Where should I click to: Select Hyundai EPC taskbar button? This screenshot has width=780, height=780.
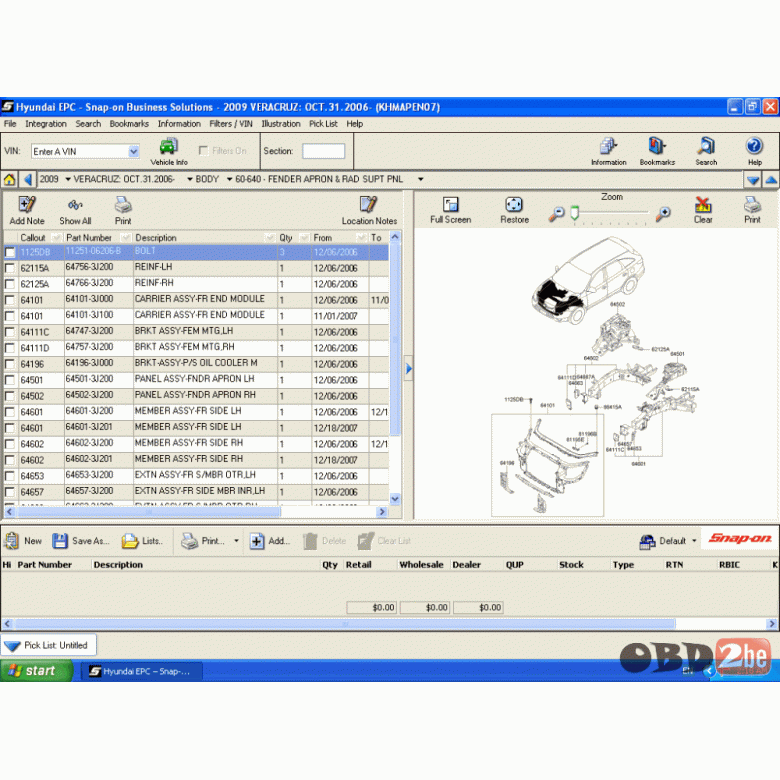click(140, 671)
